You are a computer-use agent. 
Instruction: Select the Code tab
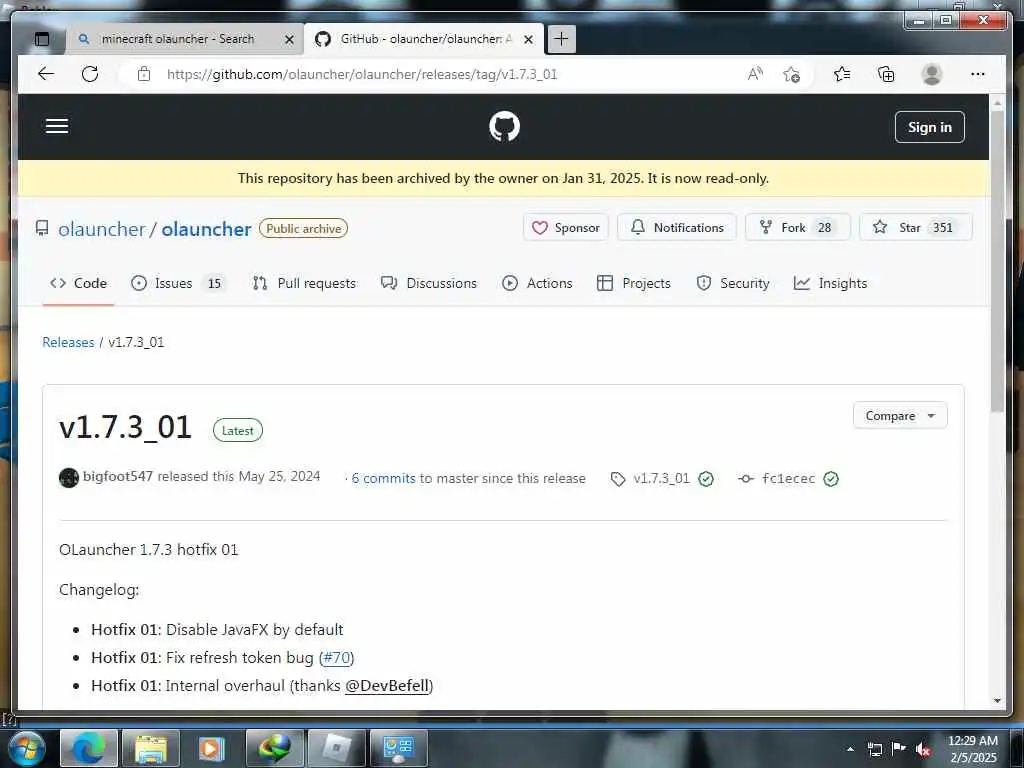(78, 283)
